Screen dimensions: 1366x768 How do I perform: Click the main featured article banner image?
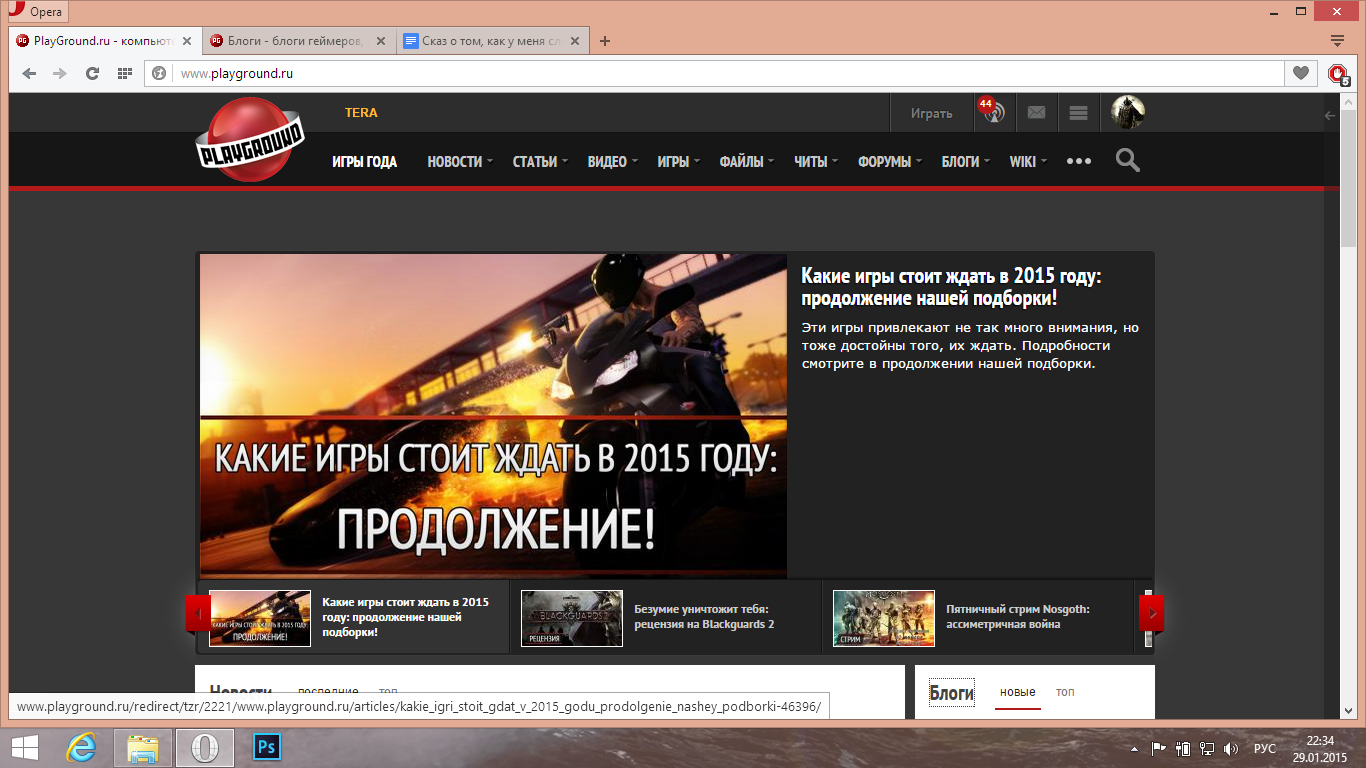coord(493,416)
